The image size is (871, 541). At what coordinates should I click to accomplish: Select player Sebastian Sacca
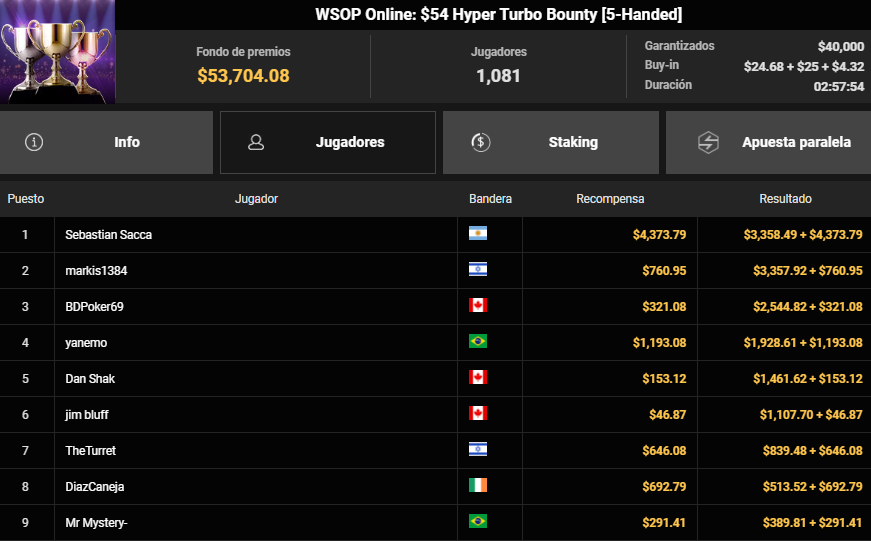click(x=108, y=235)
